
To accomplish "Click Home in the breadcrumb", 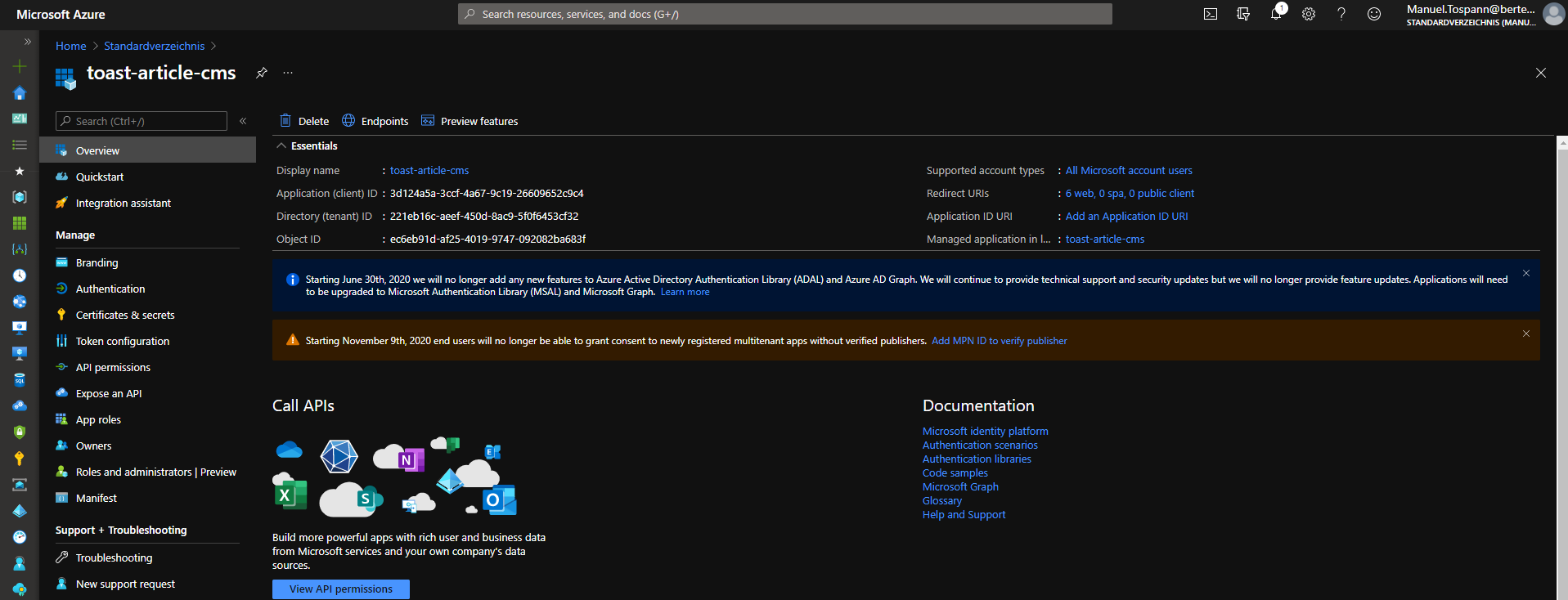I will 70,46.
